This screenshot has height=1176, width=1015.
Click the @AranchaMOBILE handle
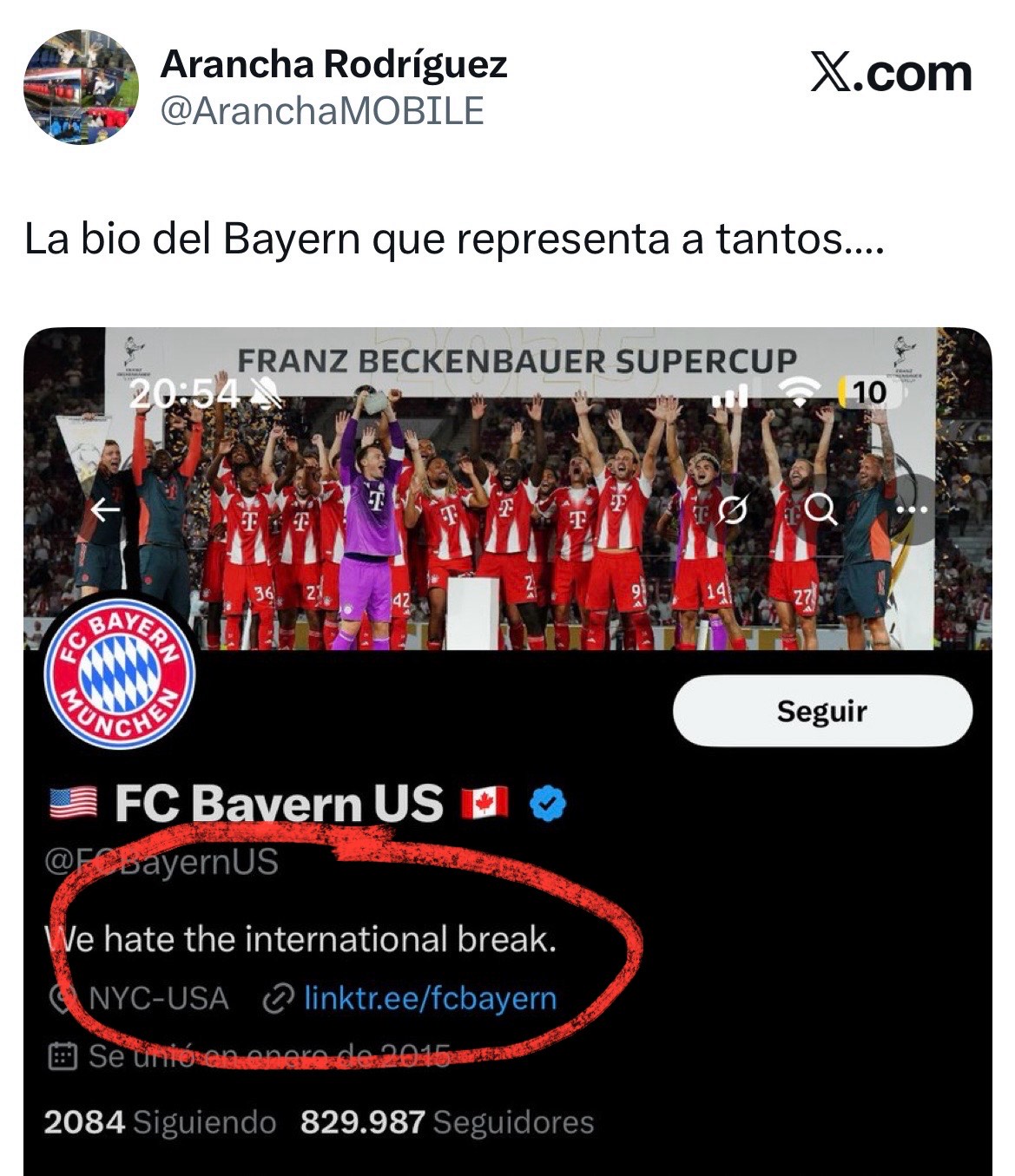click(322, 111)
